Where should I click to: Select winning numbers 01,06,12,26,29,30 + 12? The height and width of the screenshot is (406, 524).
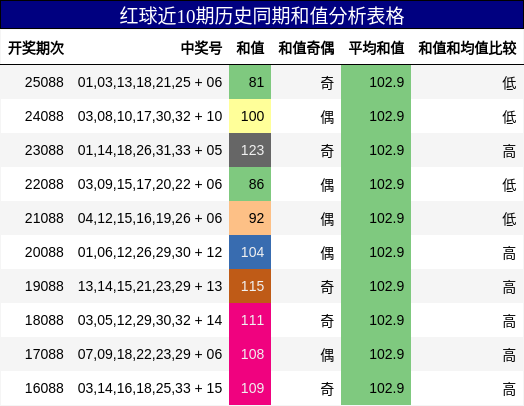[150, 252]
